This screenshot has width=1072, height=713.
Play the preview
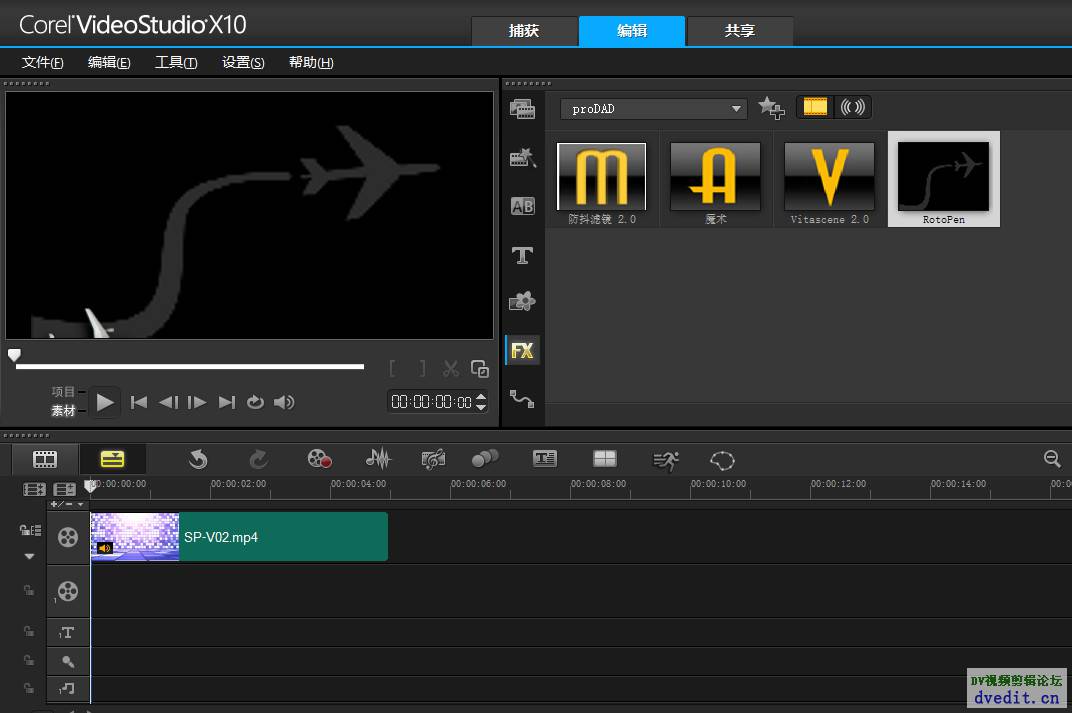tap(105, 402)
